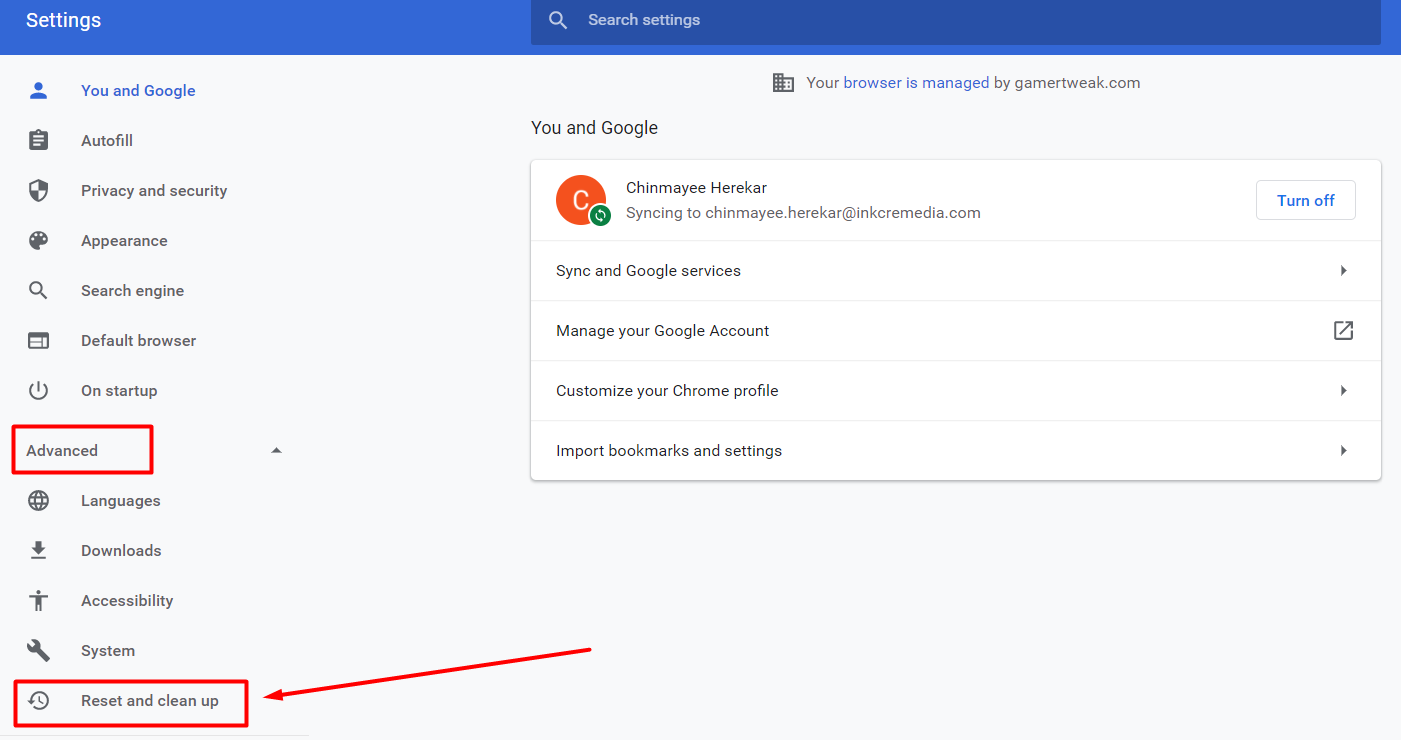Viewport: 1401px width, 740px height.
Task: Click the search magnifier icon in search bar
Action: click(559, 20)
